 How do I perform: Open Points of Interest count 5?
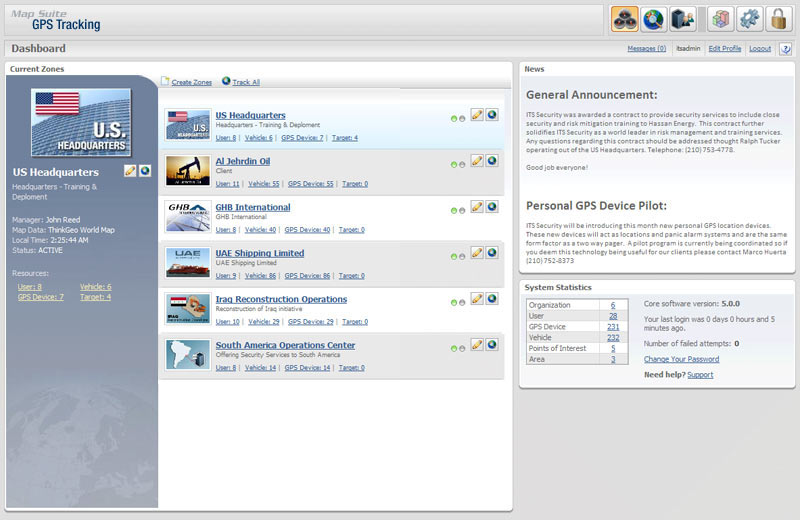613,349
